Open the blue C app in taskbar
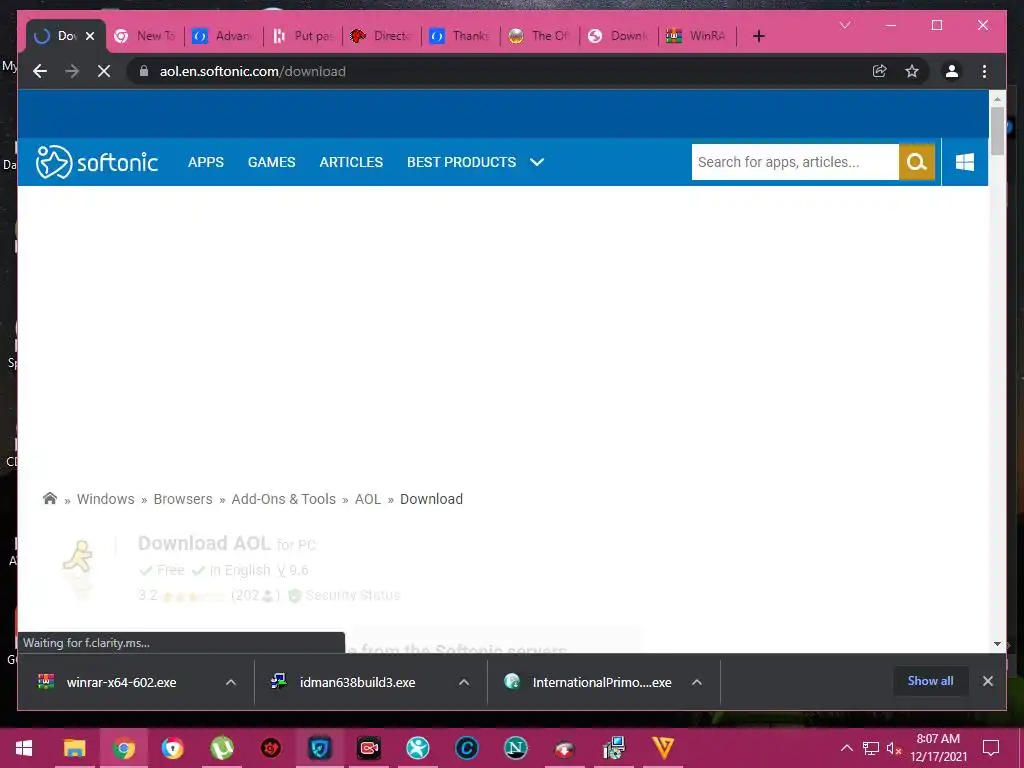The image size is (1024, 768). point(466,748)
